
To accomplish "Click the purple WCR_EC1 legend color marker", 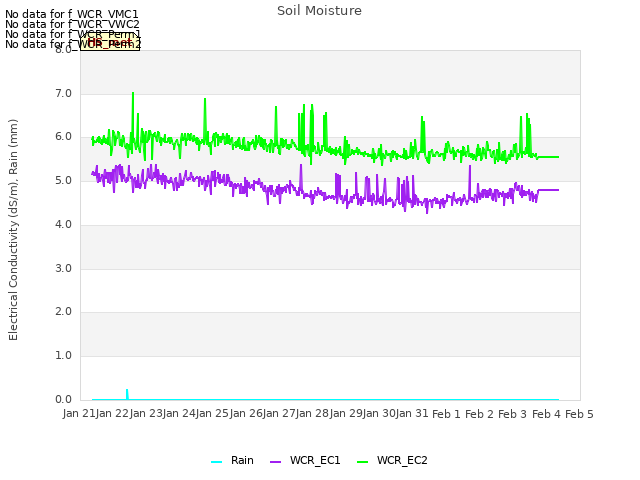I will [x=276, y=462].
